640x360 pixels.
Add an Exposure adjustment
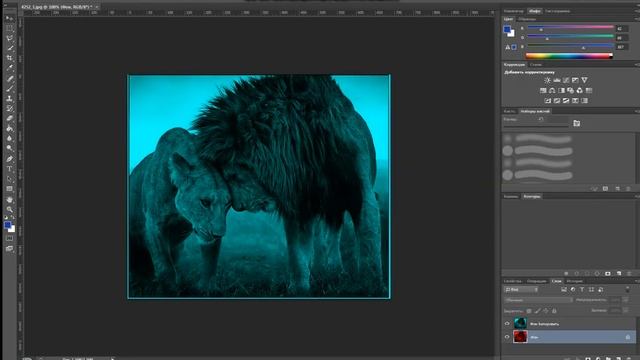[575, 80]
